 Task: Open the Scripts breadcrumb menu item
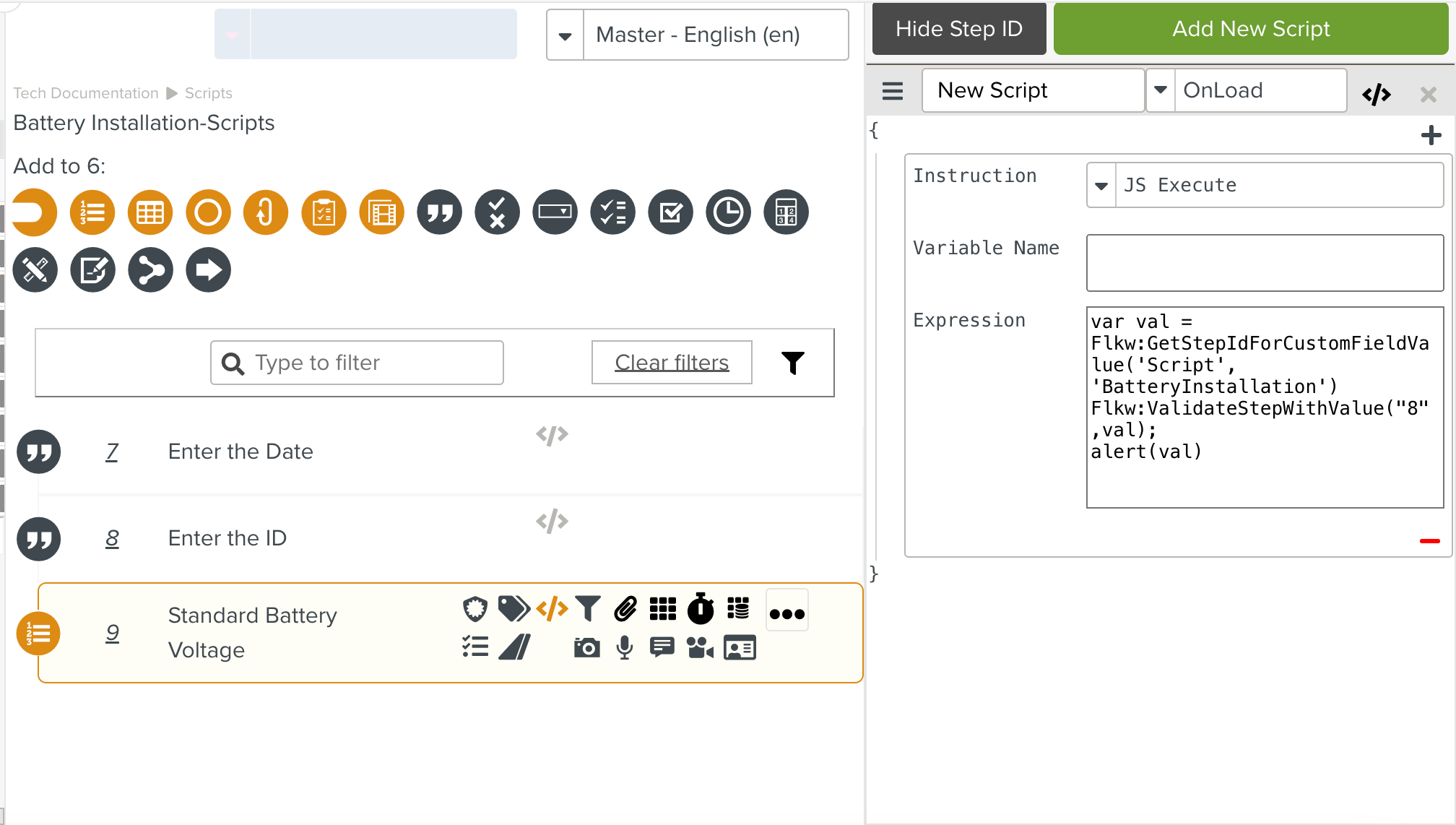click(209, 92)
